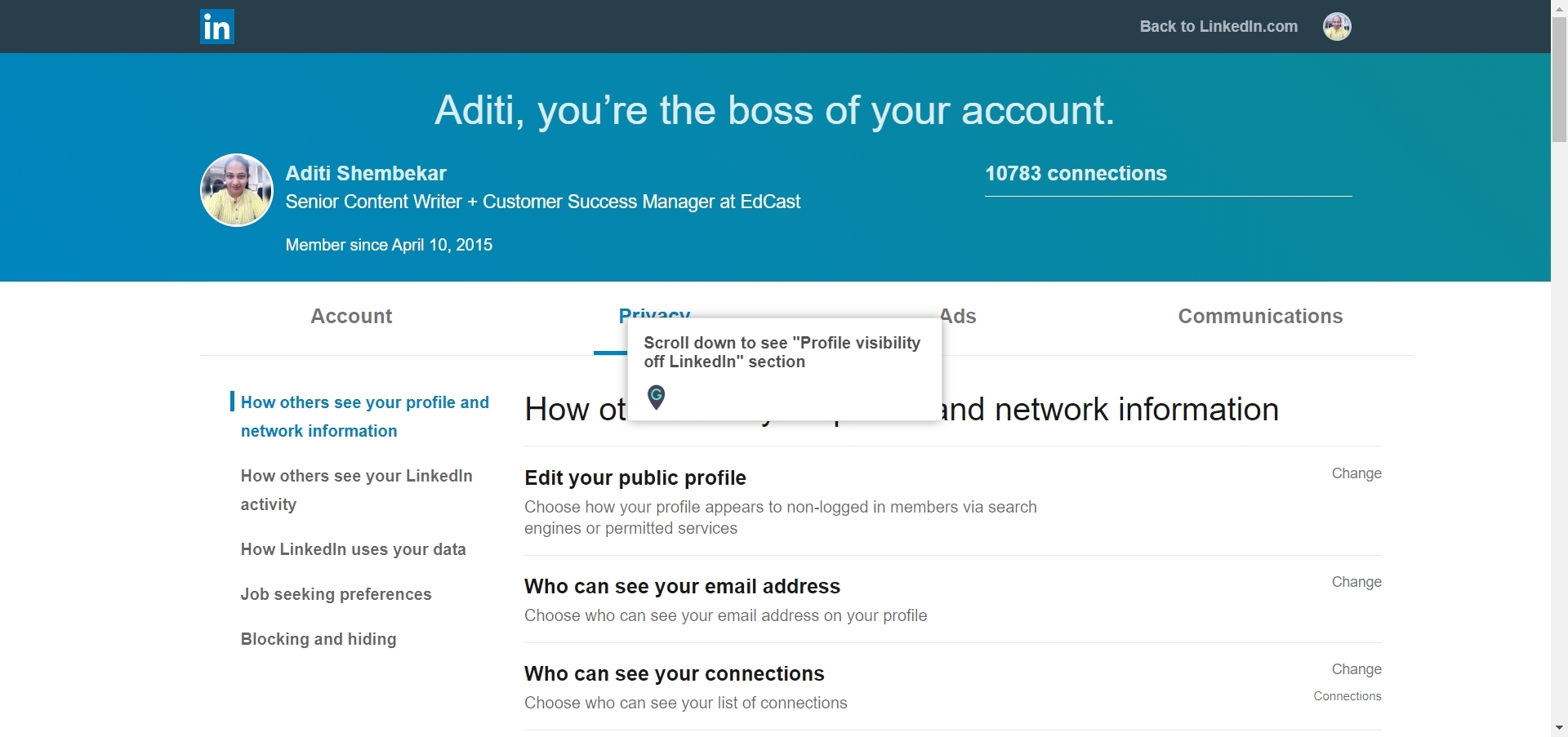Open Change for email address visibility
Screen dimensions: 1568x737
1356,581
